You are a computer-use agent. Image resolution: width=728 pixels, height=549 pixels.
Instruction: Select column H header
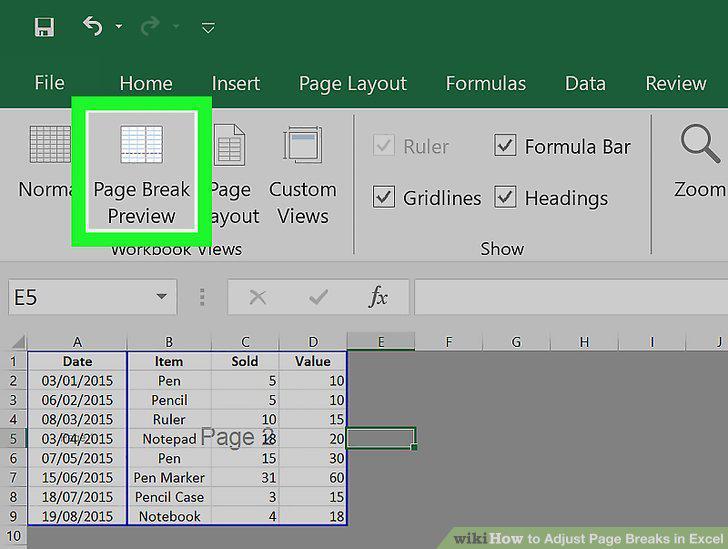584,342
